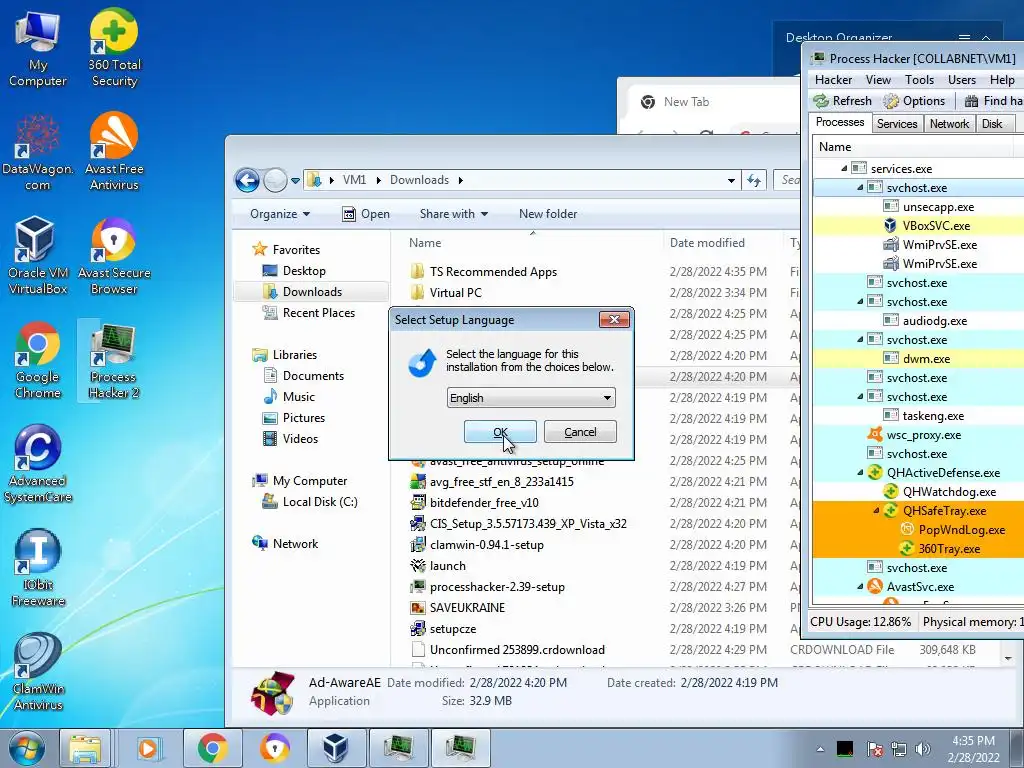Open the My Computer desktop icon
This screenshot has width=1024, height=768.
pos(37,50)
